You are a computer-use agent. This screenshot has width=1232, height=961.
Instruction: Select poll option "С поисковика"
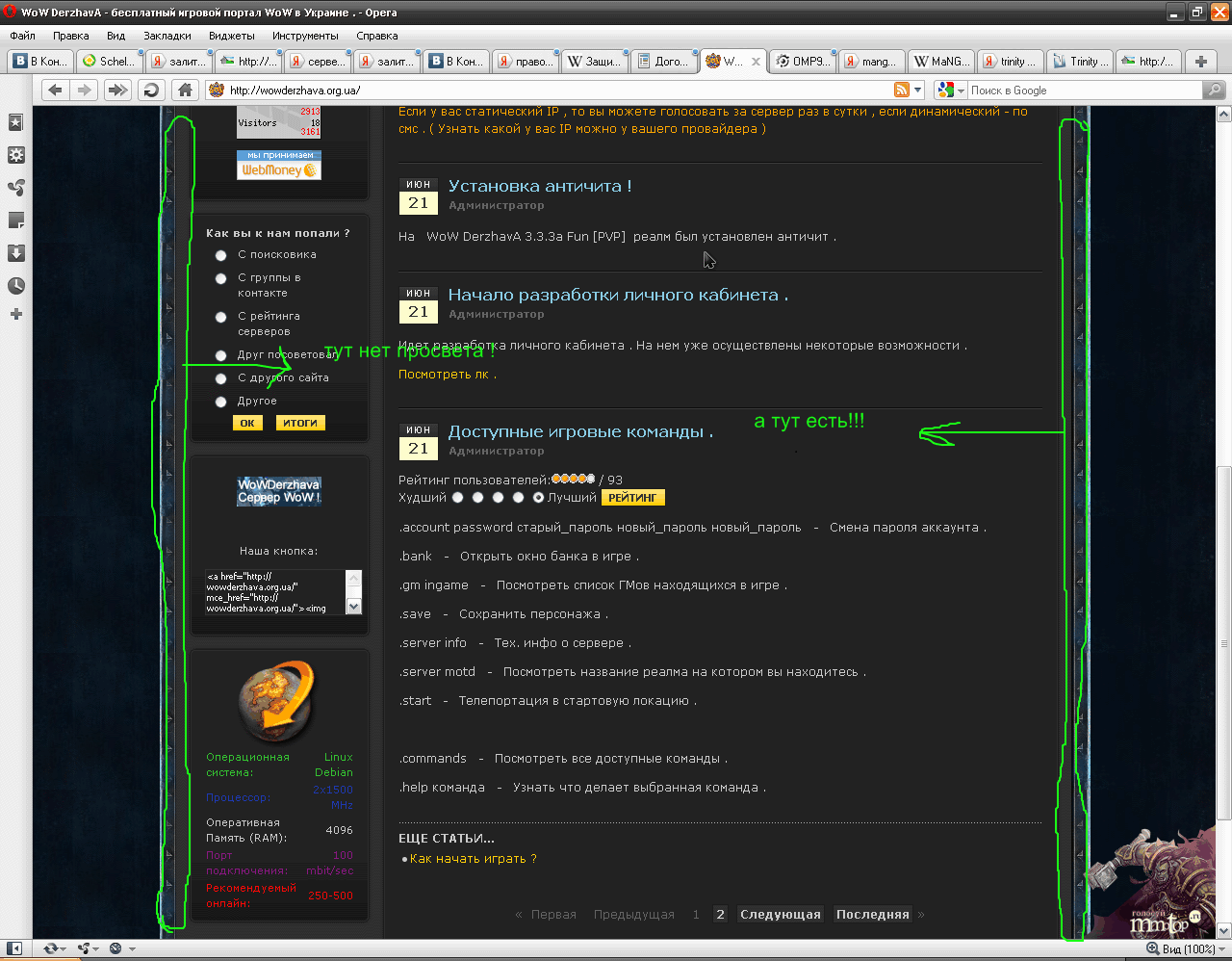220,255
